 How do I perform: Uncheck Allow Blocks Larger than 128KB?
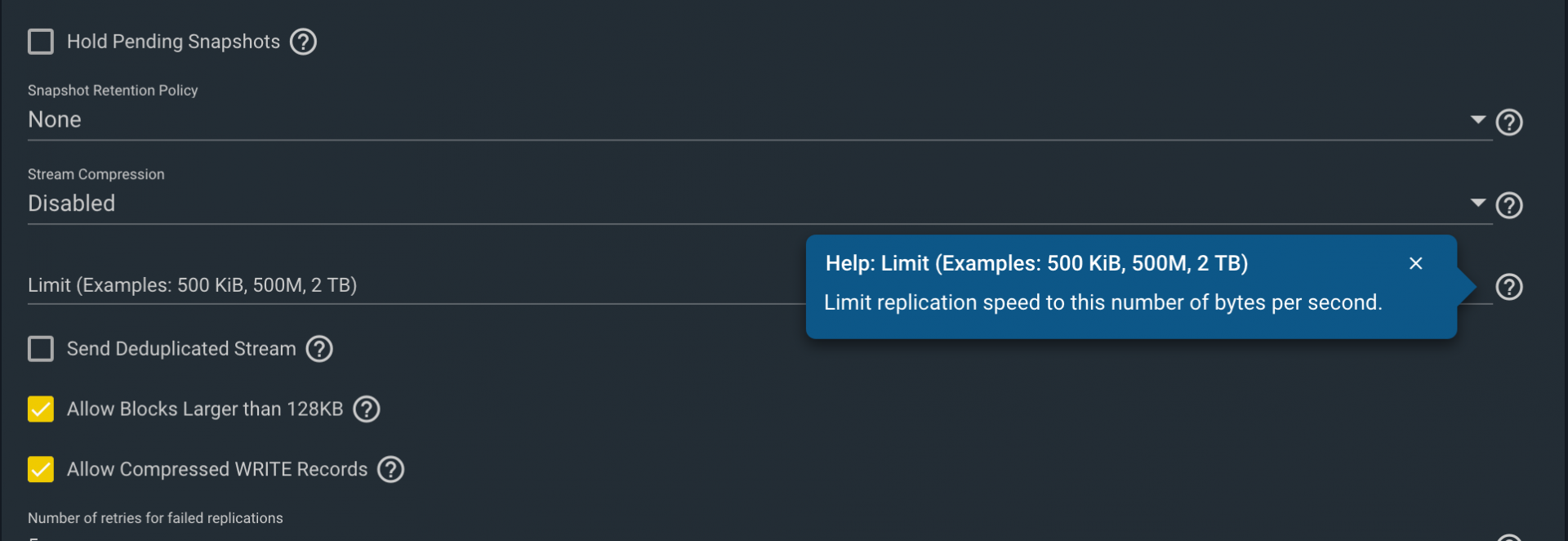point(41,409)
